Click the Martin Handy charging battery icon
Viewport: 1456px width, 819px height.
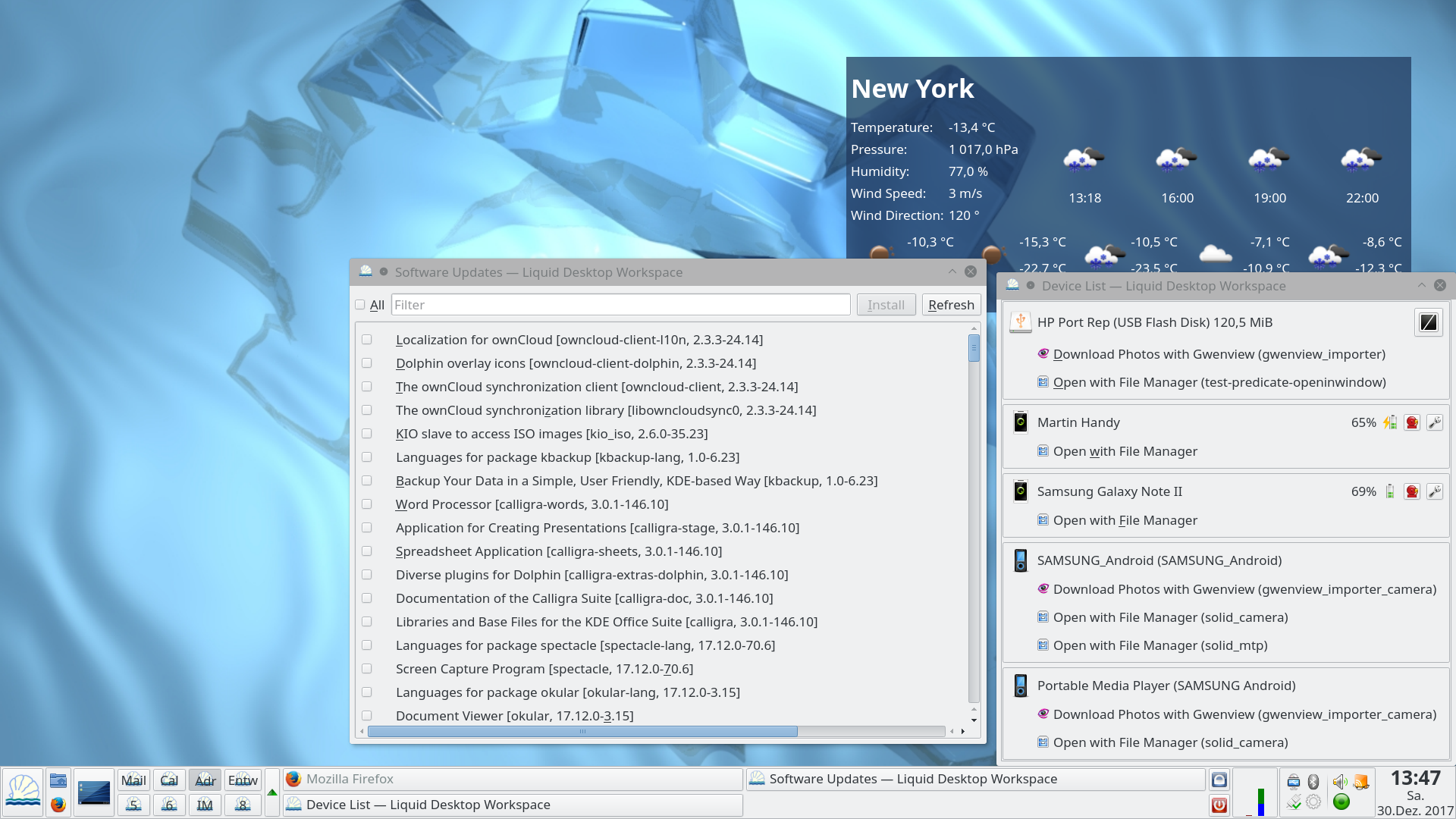coord(1390,422)
